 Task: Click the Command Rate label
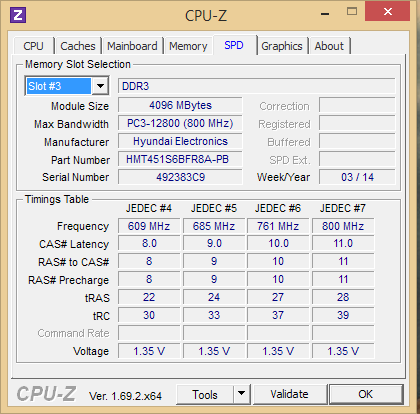(x=73, y=333)
